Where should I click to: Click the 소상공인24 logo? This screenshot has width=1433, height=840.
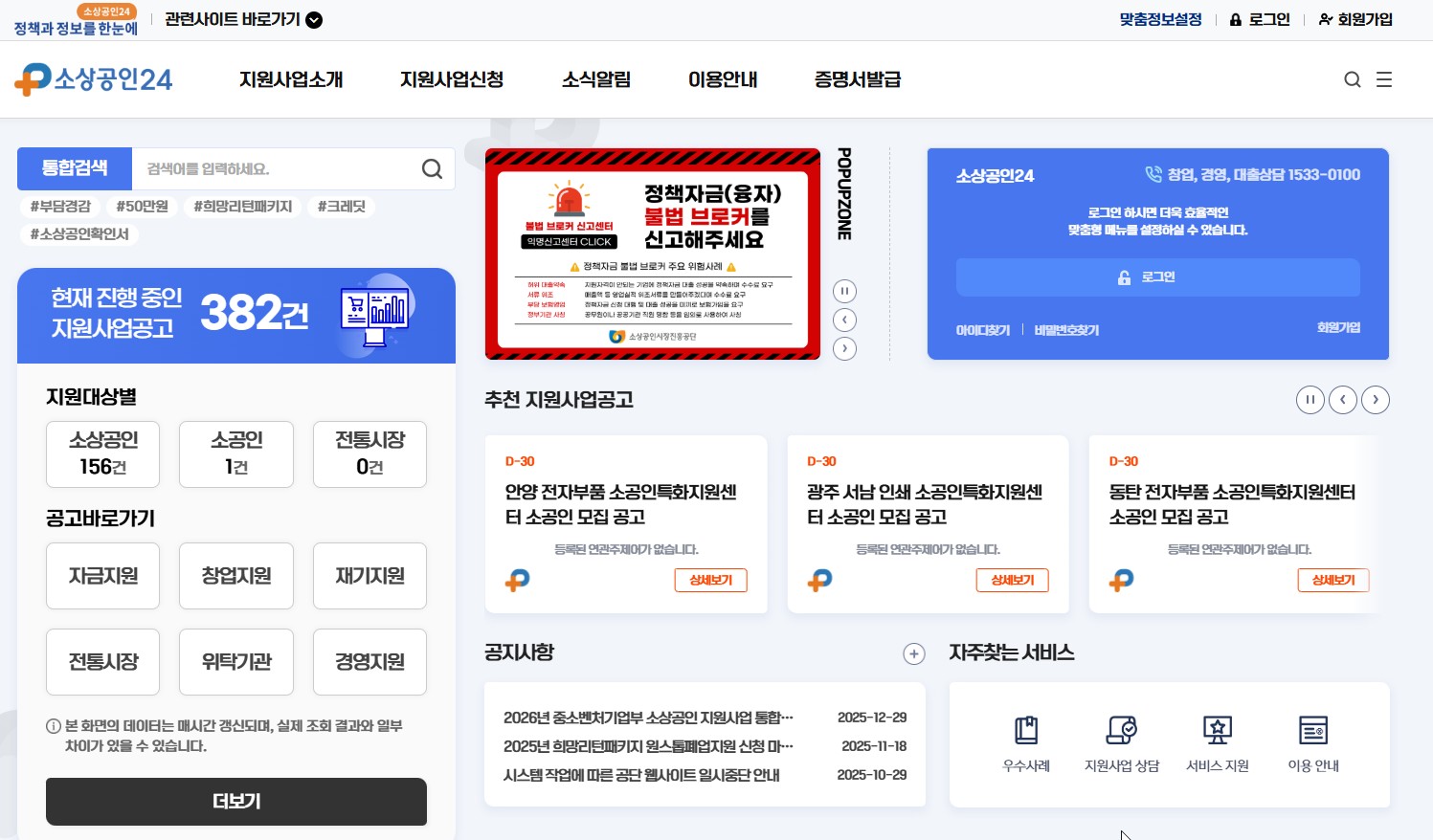coord(94,79)
